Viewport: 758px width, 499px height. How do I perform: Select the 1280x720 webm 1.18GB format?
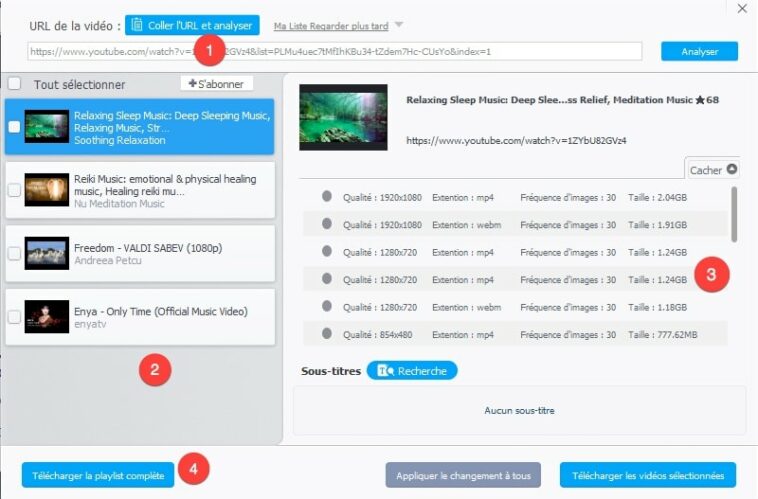pos(327,305)
